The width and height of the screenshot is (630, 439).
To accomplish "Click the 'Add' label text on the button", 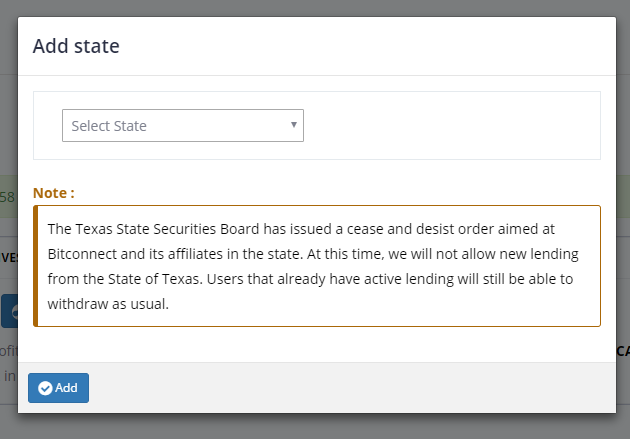I will point(67,388).
